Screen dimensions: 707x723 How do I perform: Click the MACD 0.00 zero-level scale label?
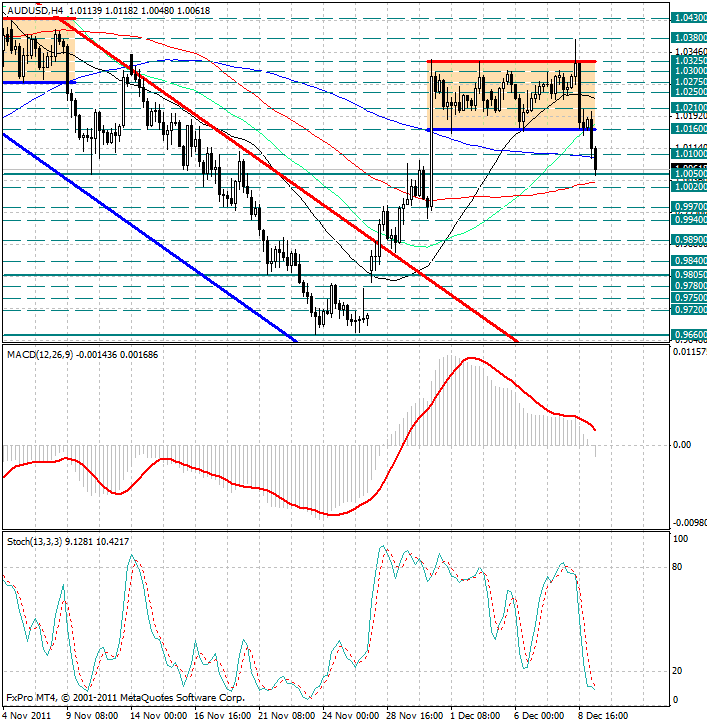[x=682, y=444]
